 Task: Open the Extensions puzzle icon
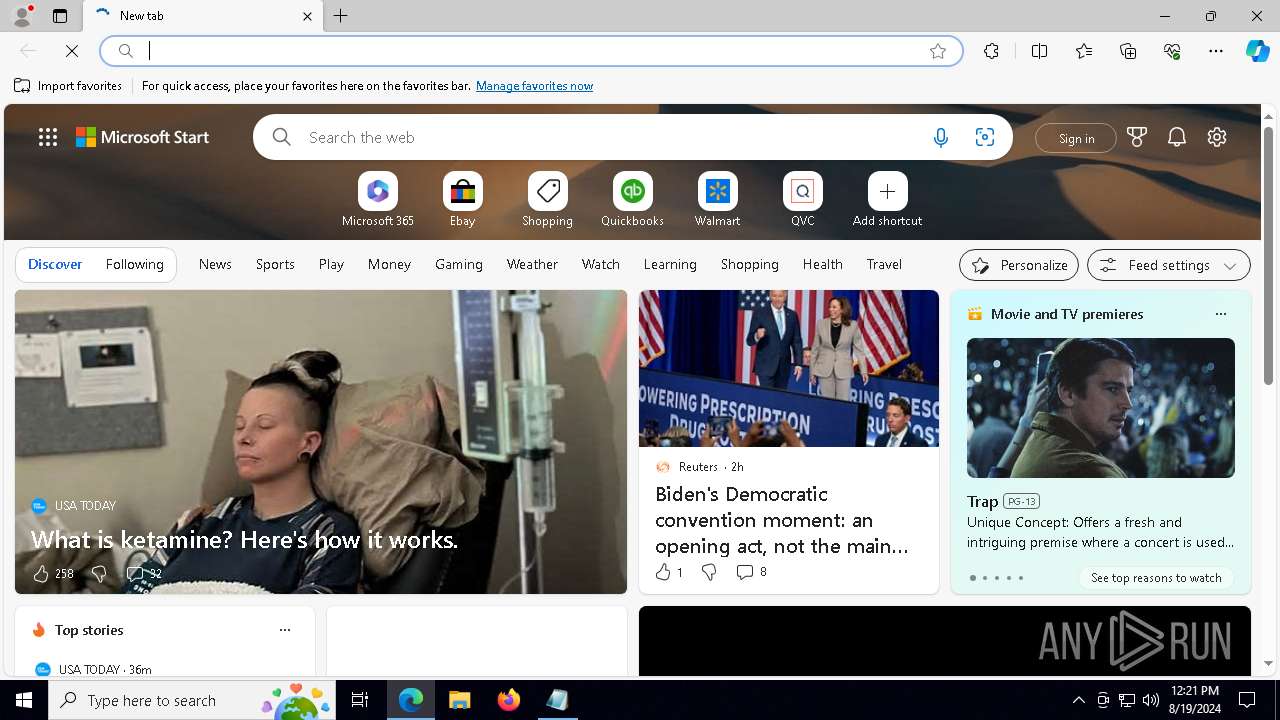(x=991, y=51)
